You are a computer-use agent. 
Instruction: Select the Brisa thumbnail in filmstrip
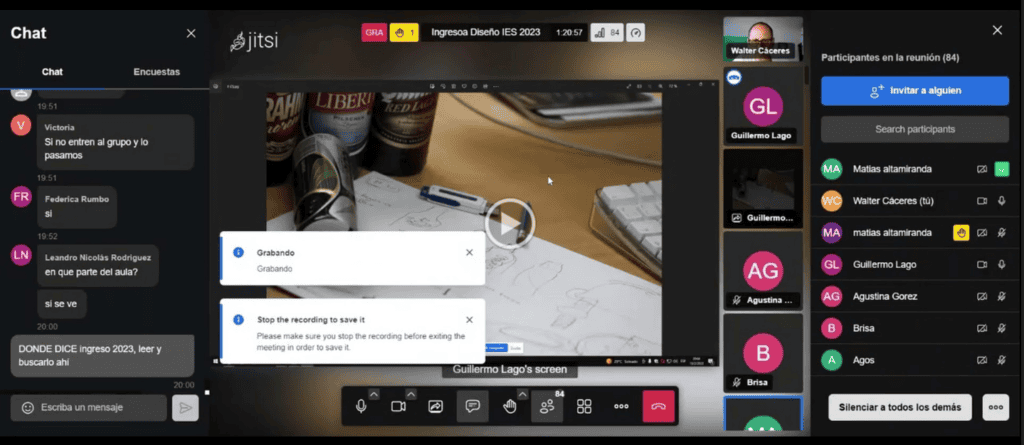(763, 353)
